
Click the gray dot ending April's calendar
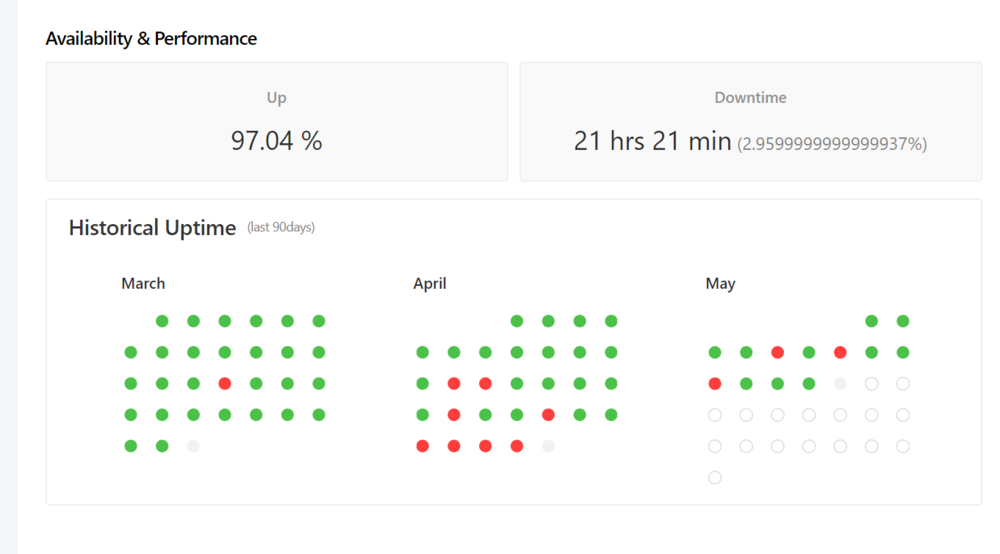pyautogui.click(x=548, y=446)
